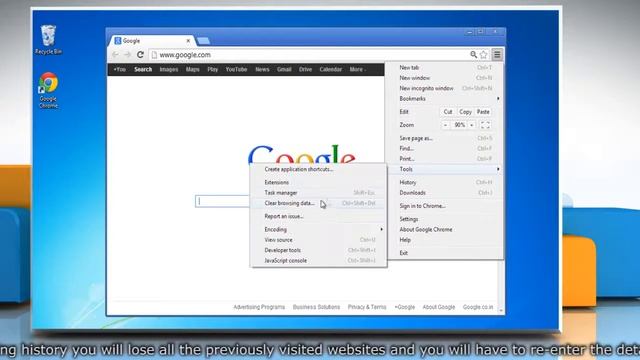This screenshot has height=360, width=640.
Task: Expand the Tools submenu
Action: 445,169
